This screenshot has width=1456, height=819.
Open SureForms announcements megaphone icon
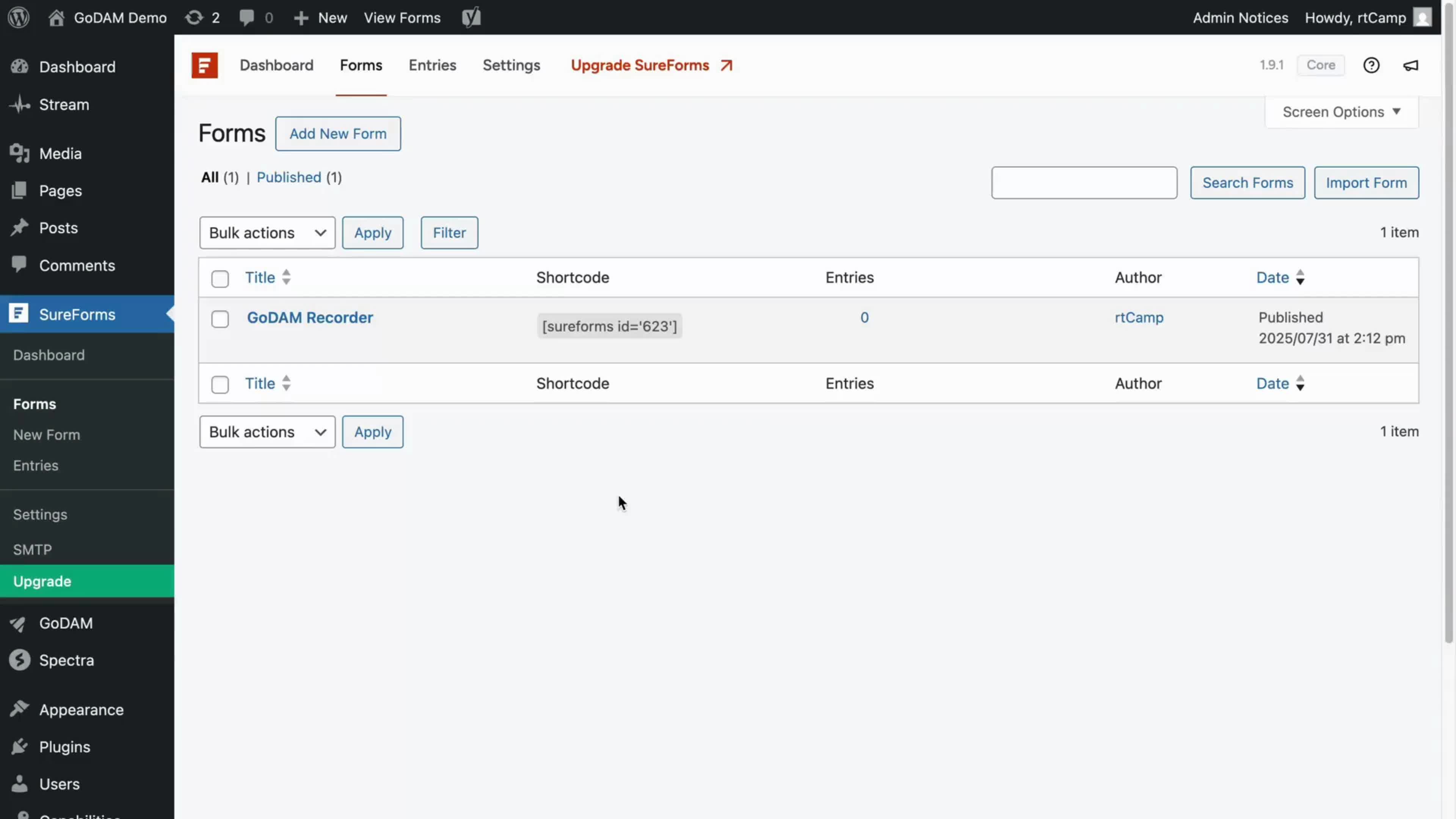pos(1410,65)
